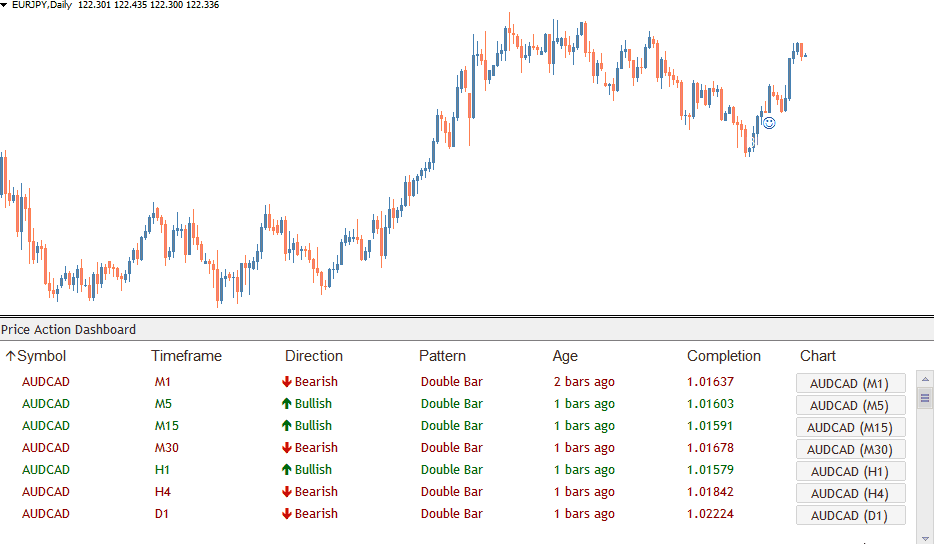This screenshot has width=934, height=544.
Task: Click the green bullish arrow in the M15 row
Action: tap(287, 426)
